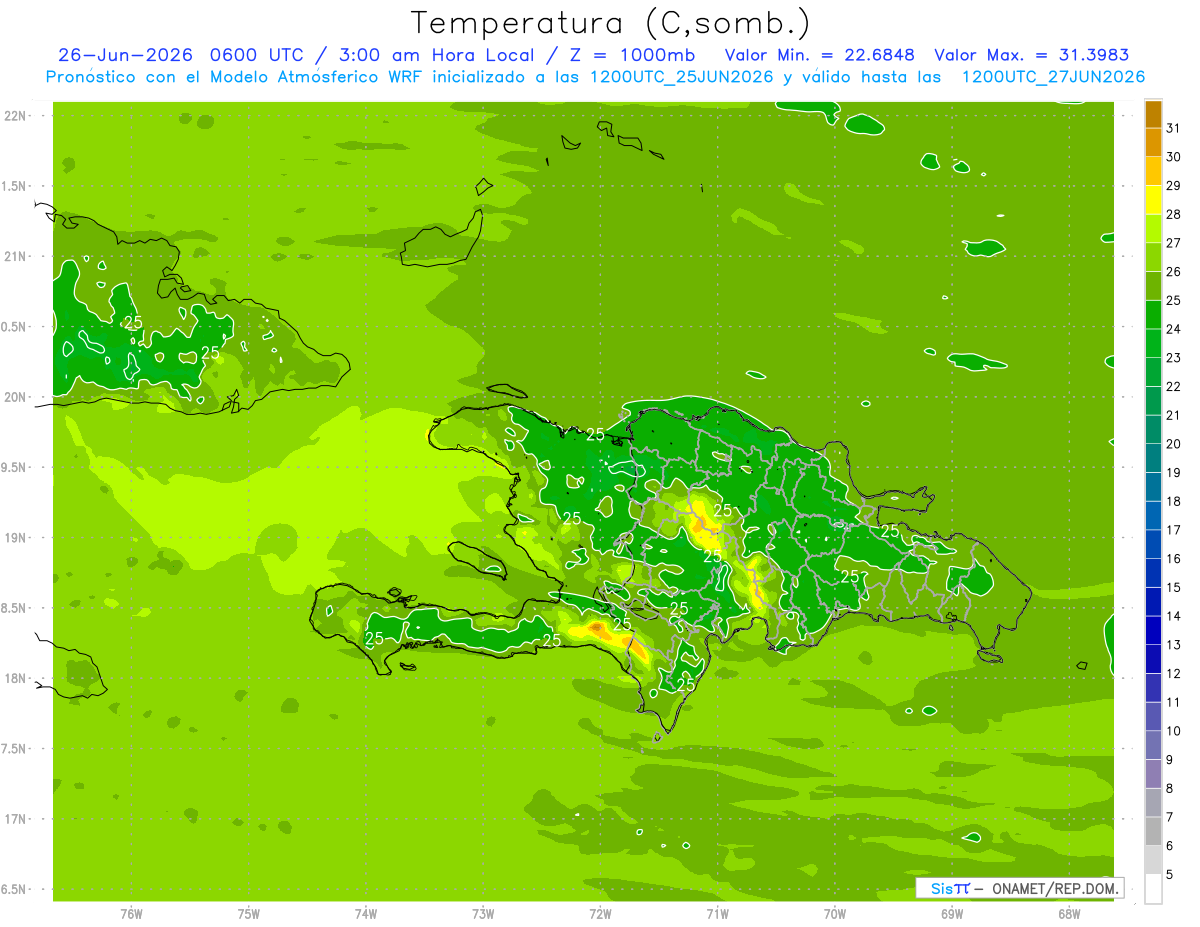Image resolution: width=1200 pixels, height=927 pixels.
Task: Click the '22N' latitude axis label
Action: [15, 116]
